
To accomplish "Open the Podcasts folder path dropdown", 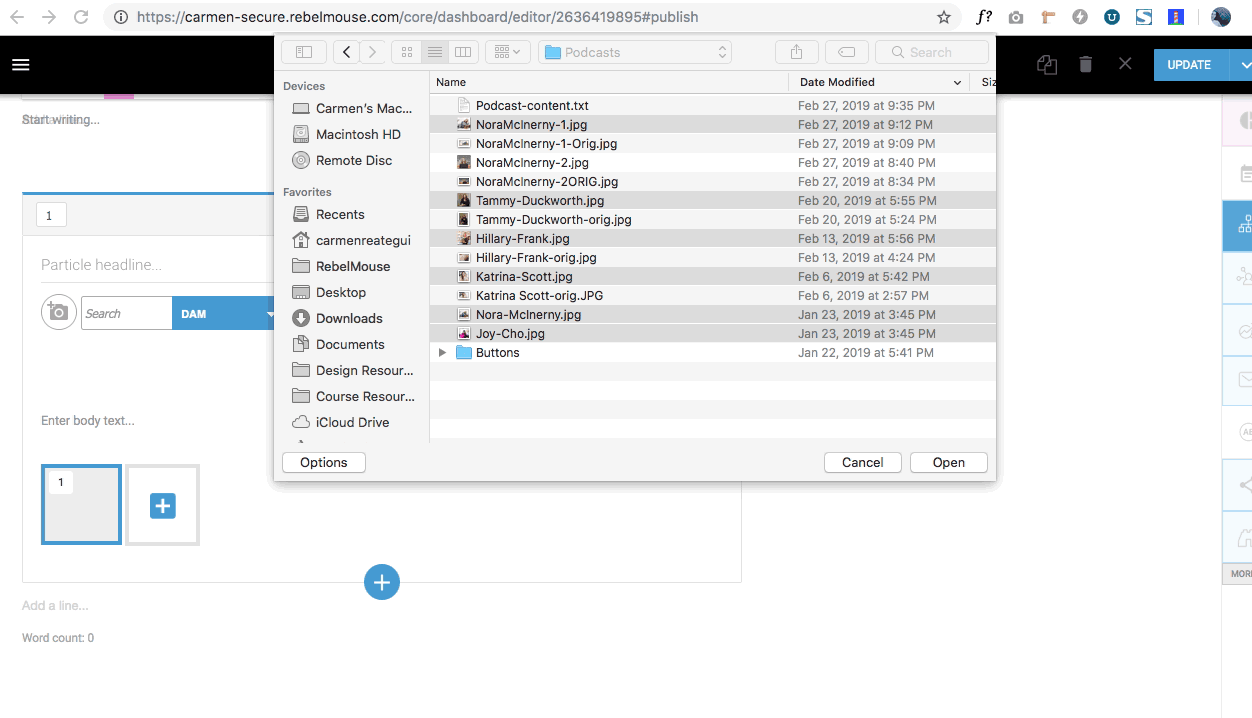I will (635, 52).
